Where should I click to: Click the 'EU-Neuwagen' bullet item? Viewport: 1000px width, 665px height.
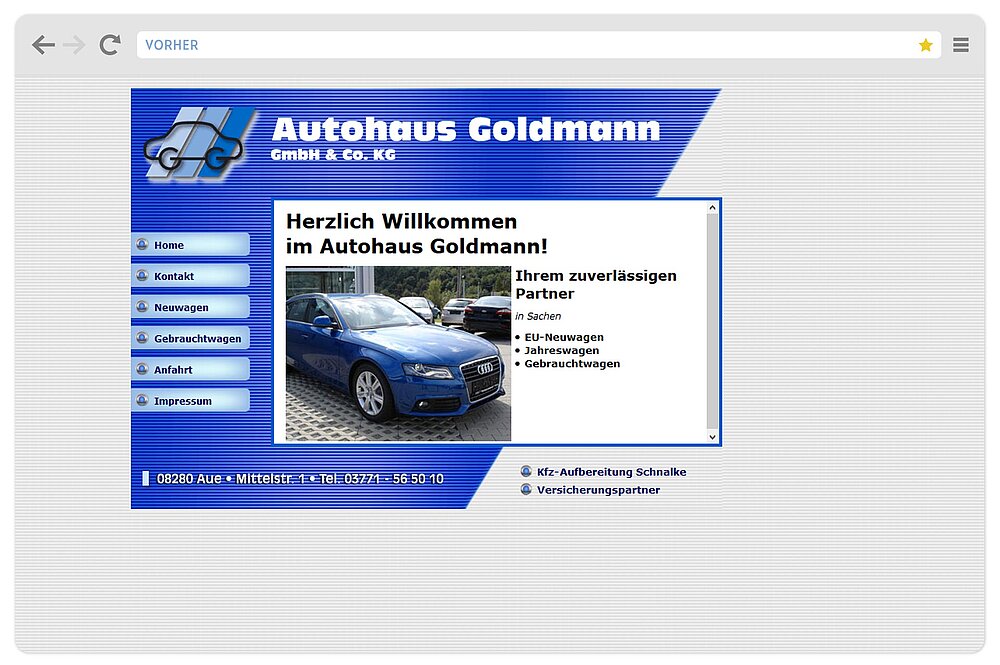pos(564,337)
